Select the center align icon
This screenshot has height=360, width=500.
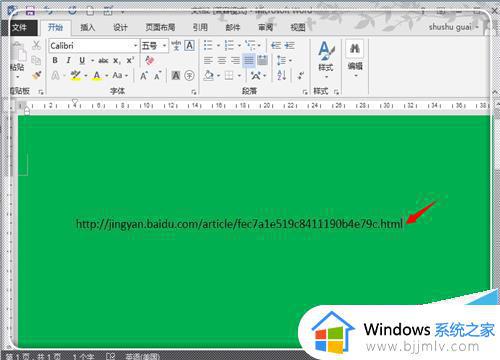222,60
